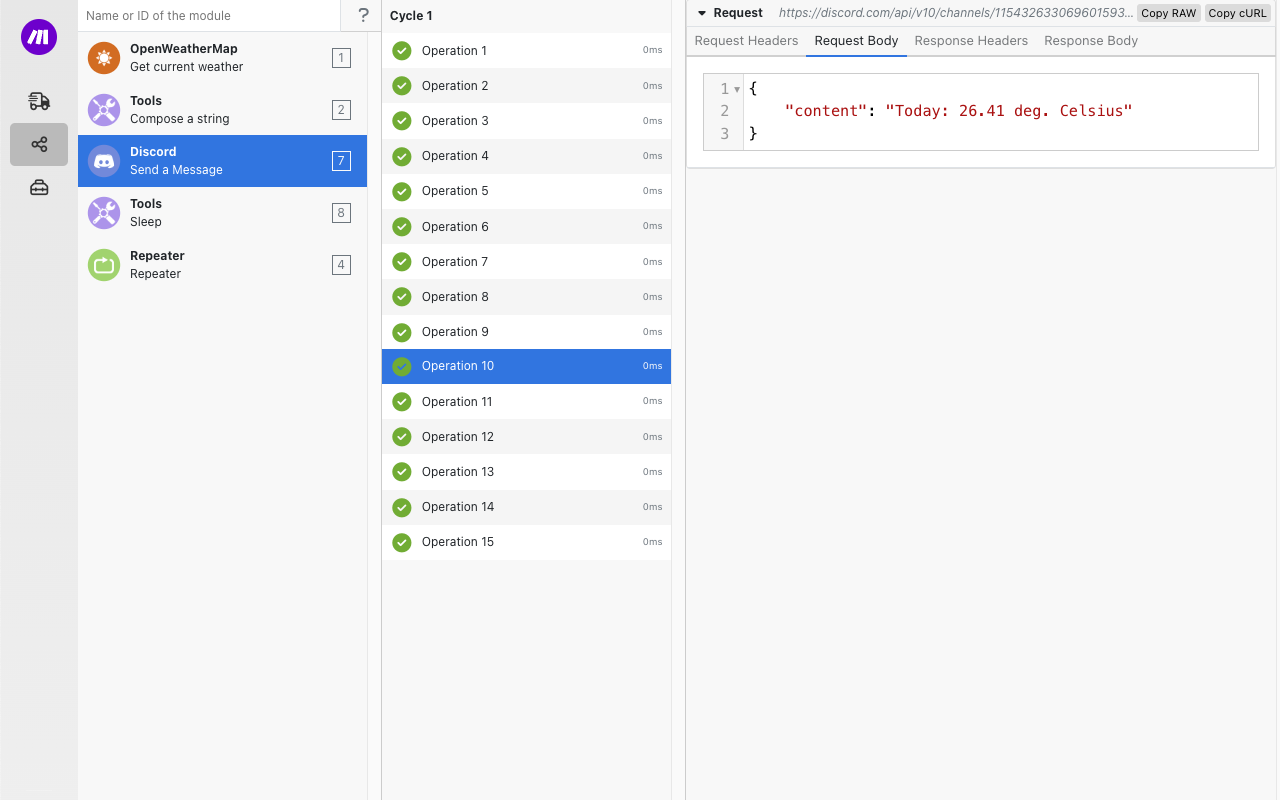
Task: Click Operation 2 green check icon
Action: point(402,86)
